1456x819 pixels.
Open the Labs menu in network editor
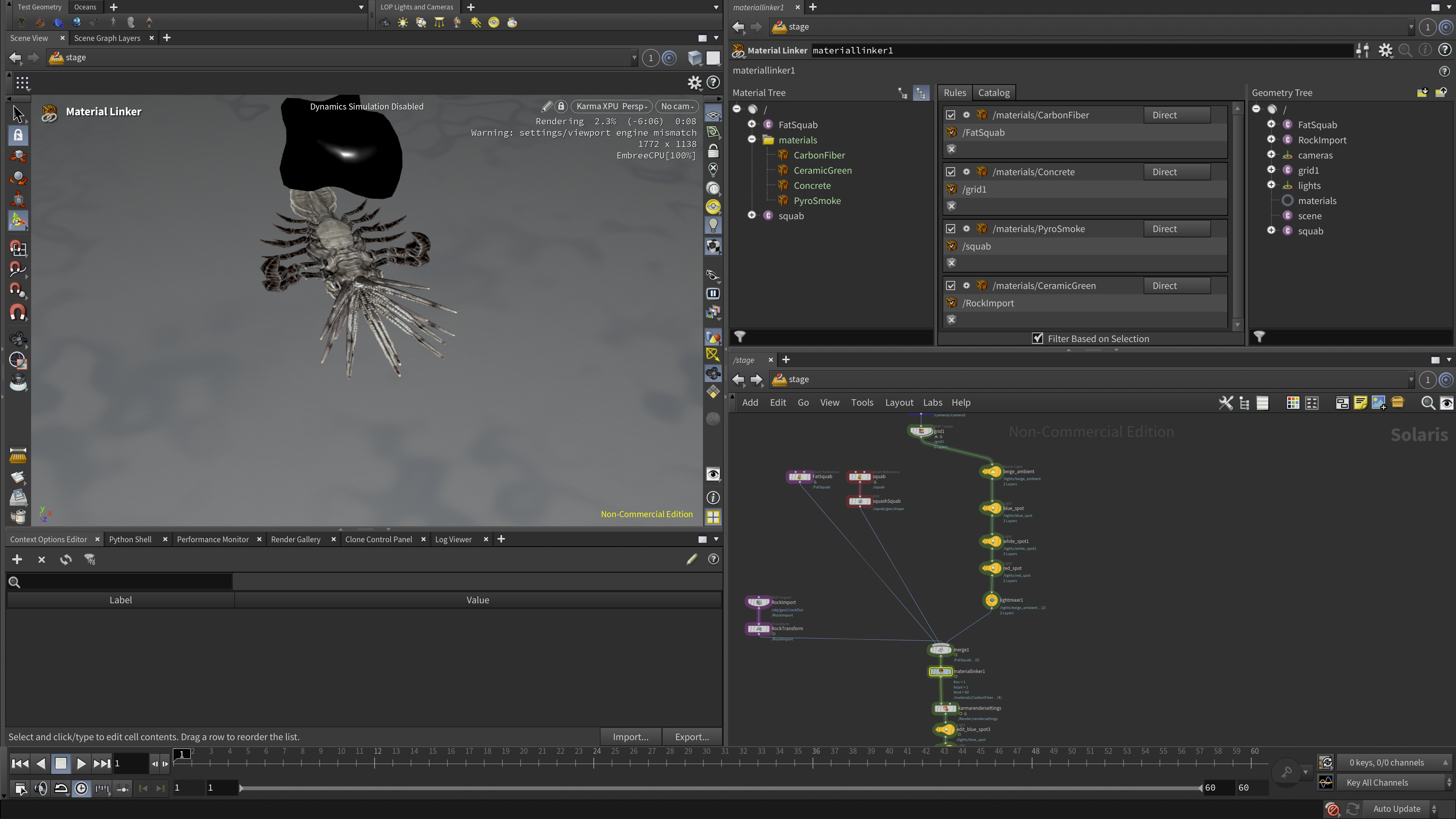pos(933,402)
